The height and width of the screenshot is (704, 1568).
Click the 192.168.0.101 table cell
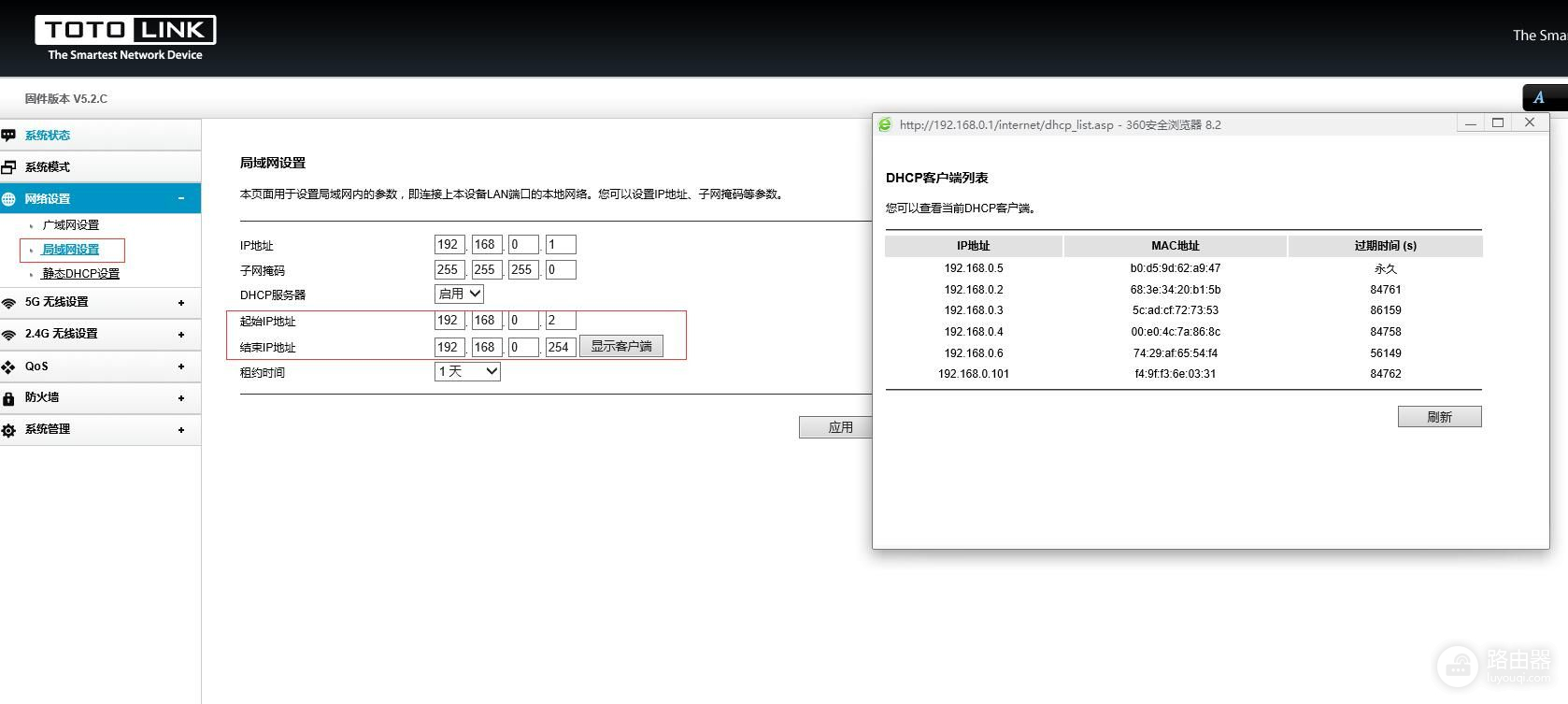[974, 374]
